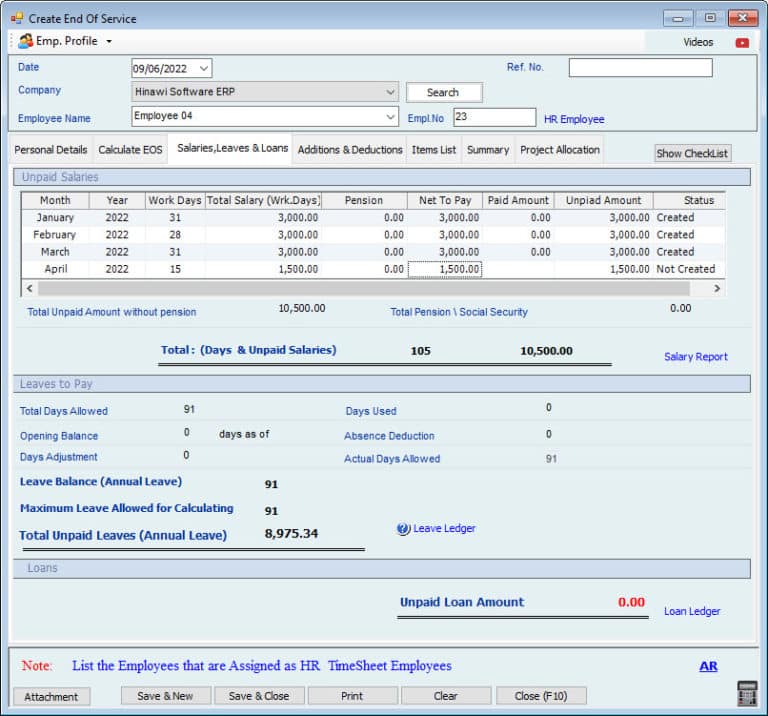Open the Employee Name dropdown list
Image resolution: width=768 pixels, height=716 pixels.
pos(390,117)
